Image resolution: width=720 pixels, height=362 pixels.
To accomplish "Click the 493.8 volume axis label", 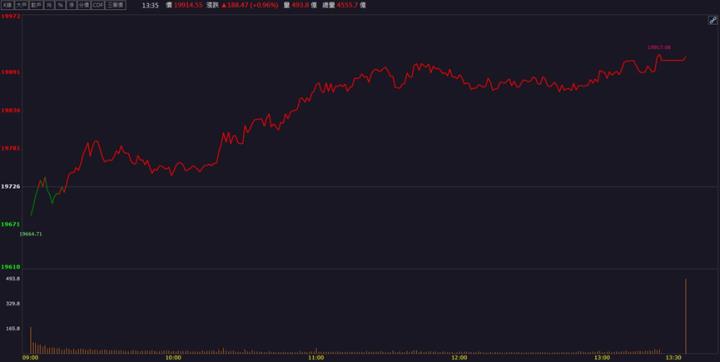I will 13,278.
